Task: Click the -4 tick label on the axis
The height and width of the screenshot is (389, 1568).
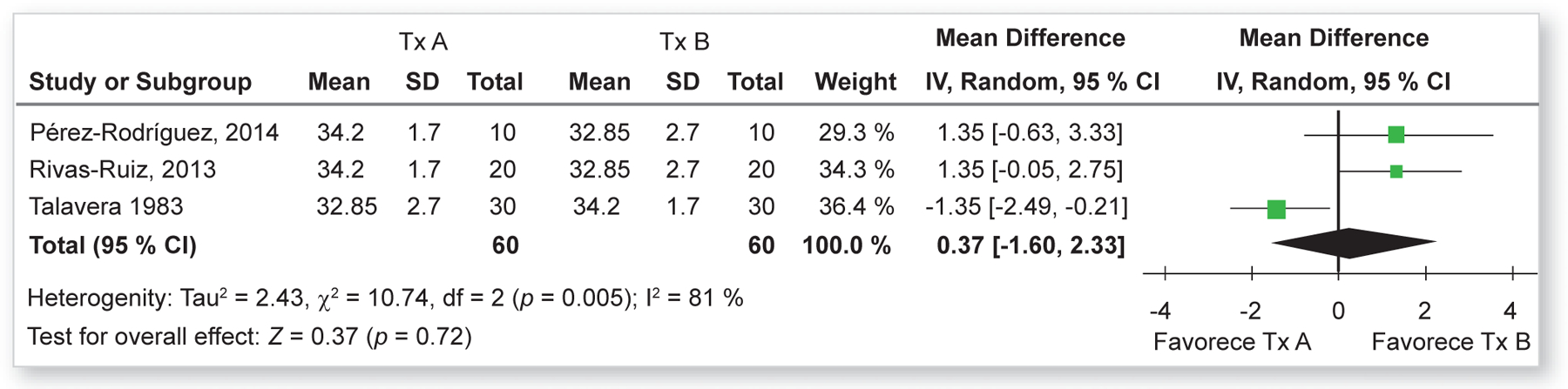Action: 1159,311
